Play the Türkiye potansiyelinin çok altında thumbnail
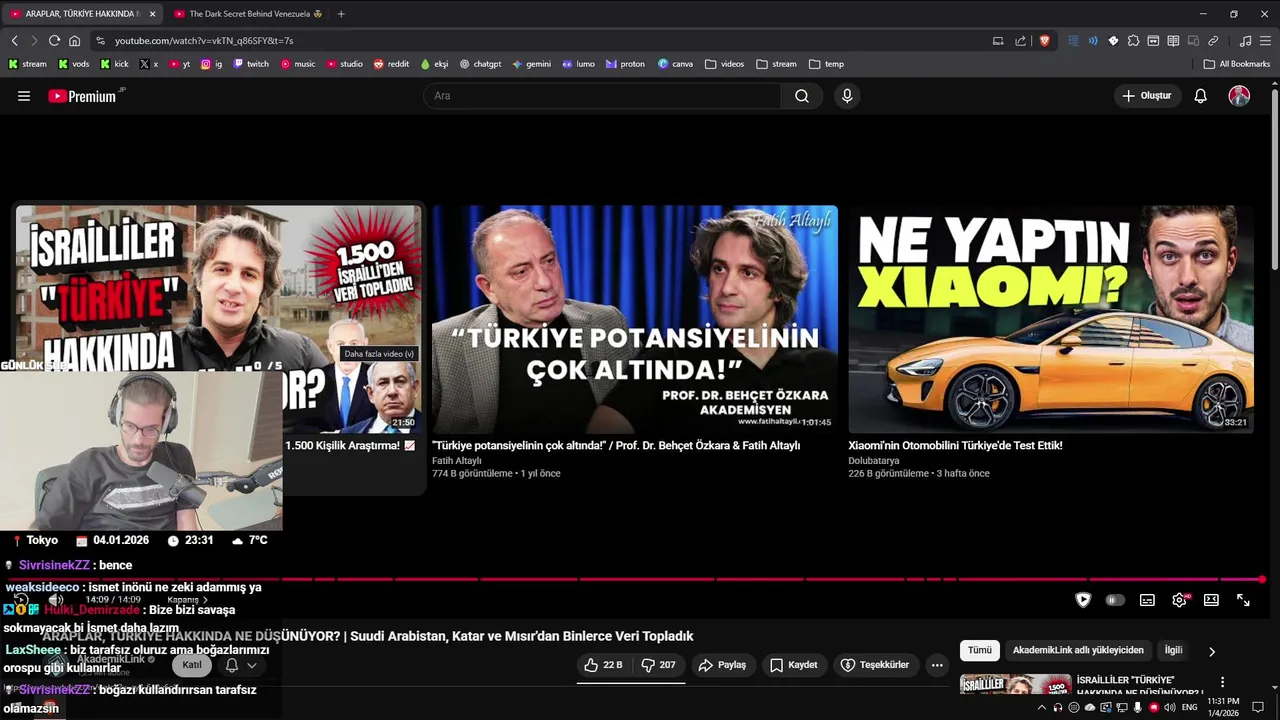Image resolution: width=1280 pixels, height=720 pixels. 635,319
